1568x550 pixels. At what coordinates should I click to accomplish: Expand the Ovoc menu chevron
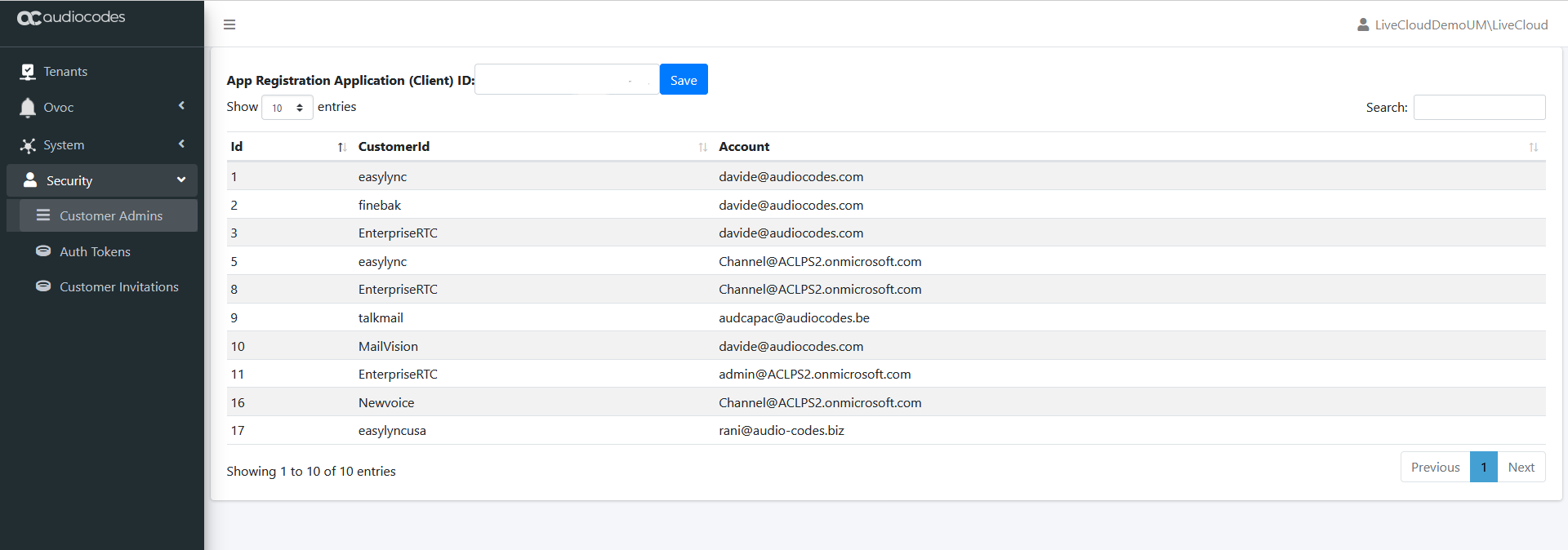click(x=181, y=105)
